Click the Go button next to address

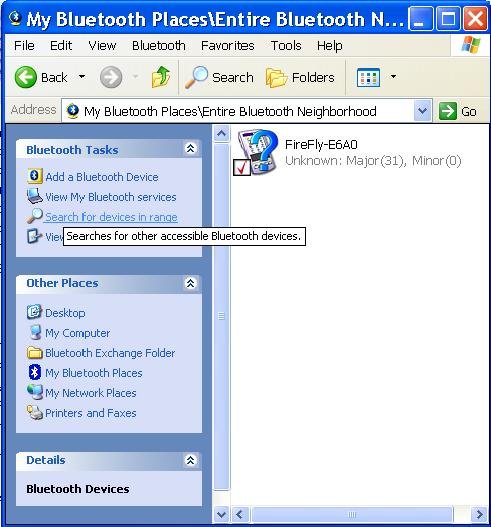tap(458, 111)
